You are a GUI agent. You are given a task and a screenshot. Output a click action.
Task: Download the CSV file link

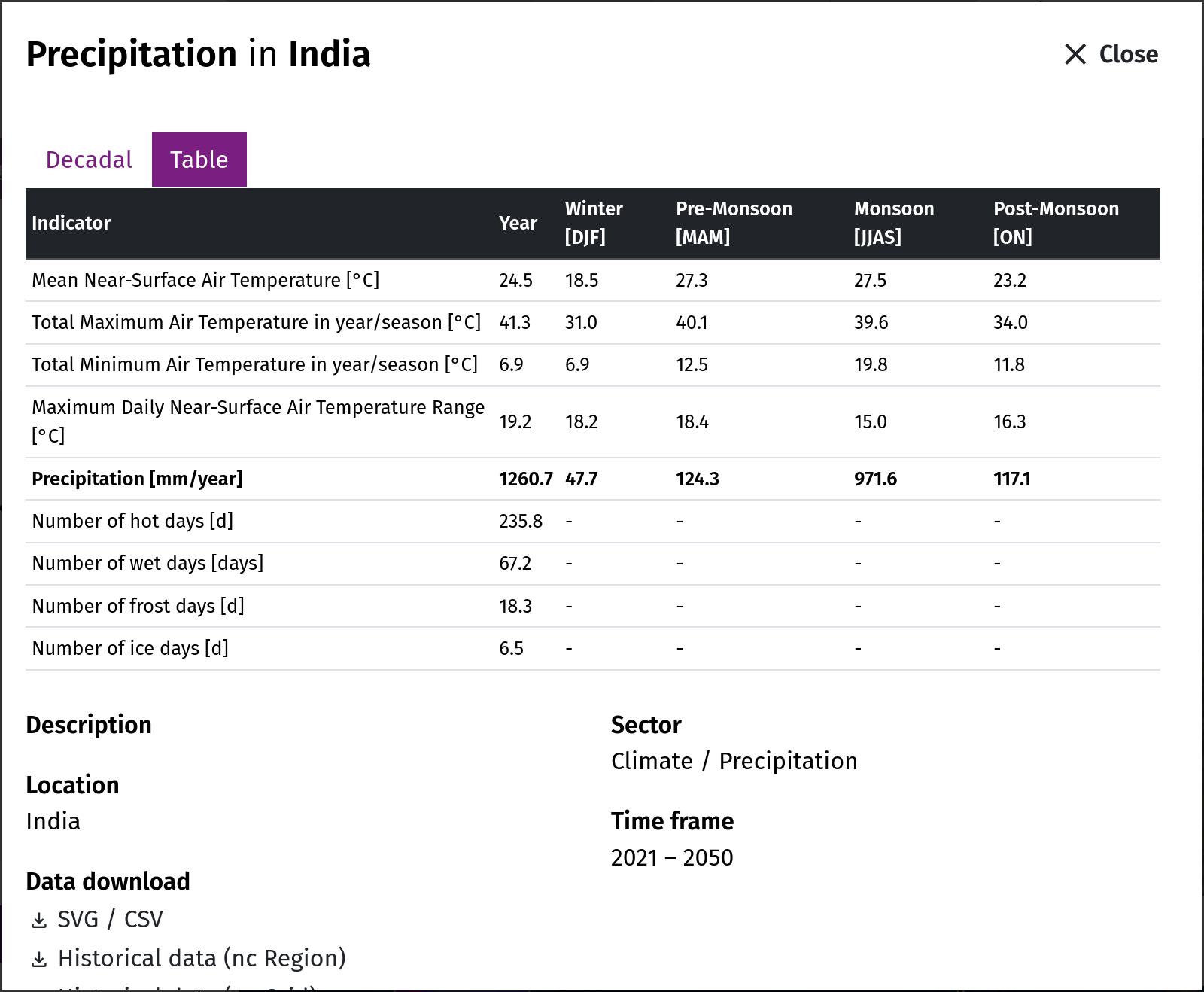(144, 919)
